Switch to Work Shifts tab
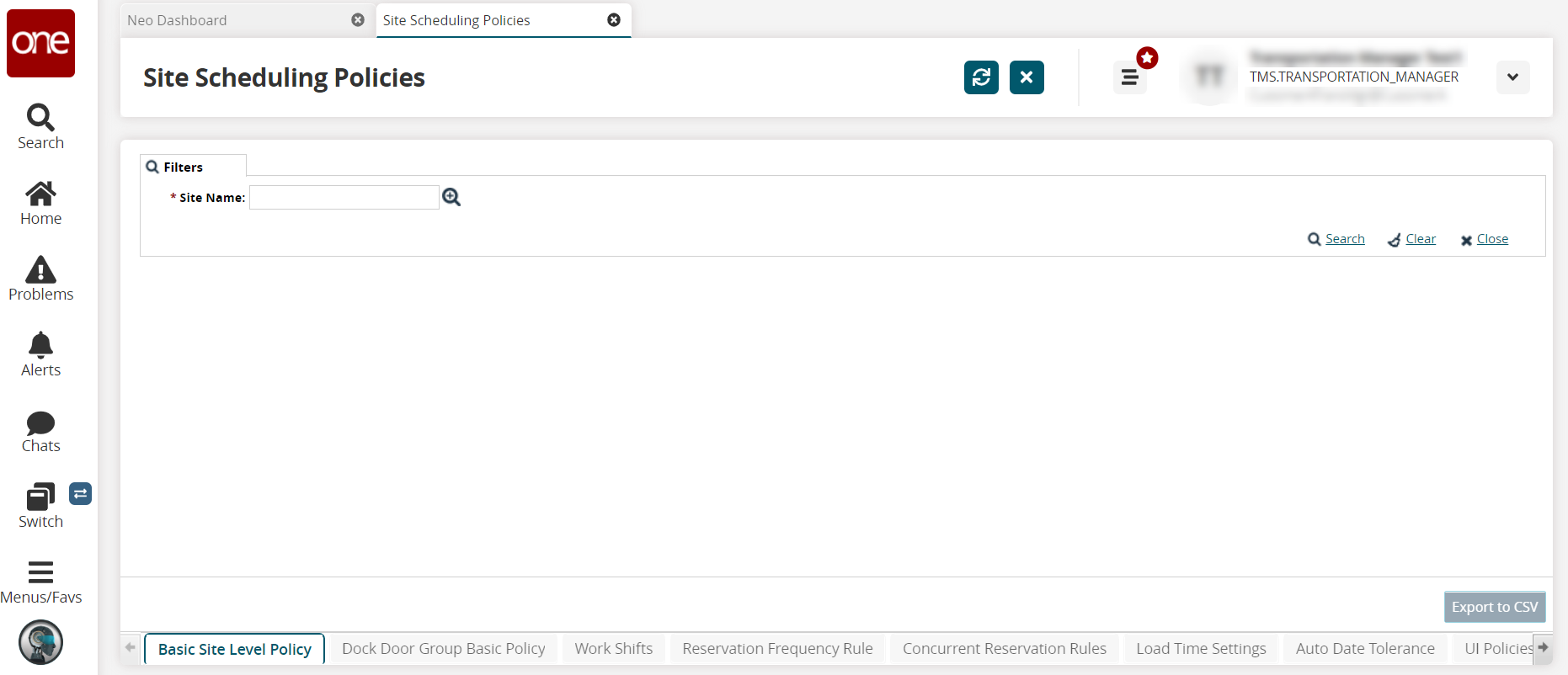The image size is (1568, 675). [x=614, y=649]
